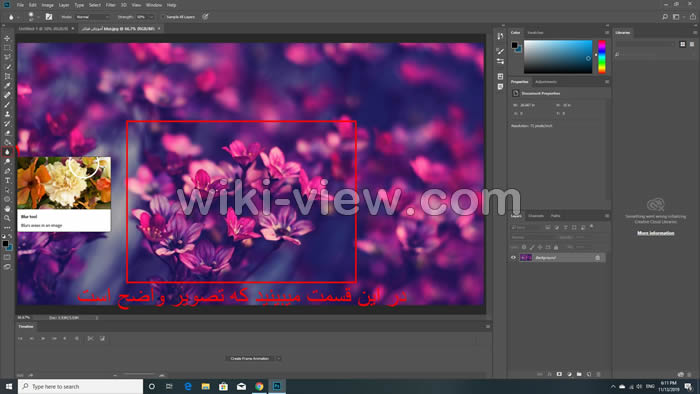Click the Background layer thumbnail
The width and height of the screenshot is (700, 394).
pyautogui.click(x=526, y=257)
